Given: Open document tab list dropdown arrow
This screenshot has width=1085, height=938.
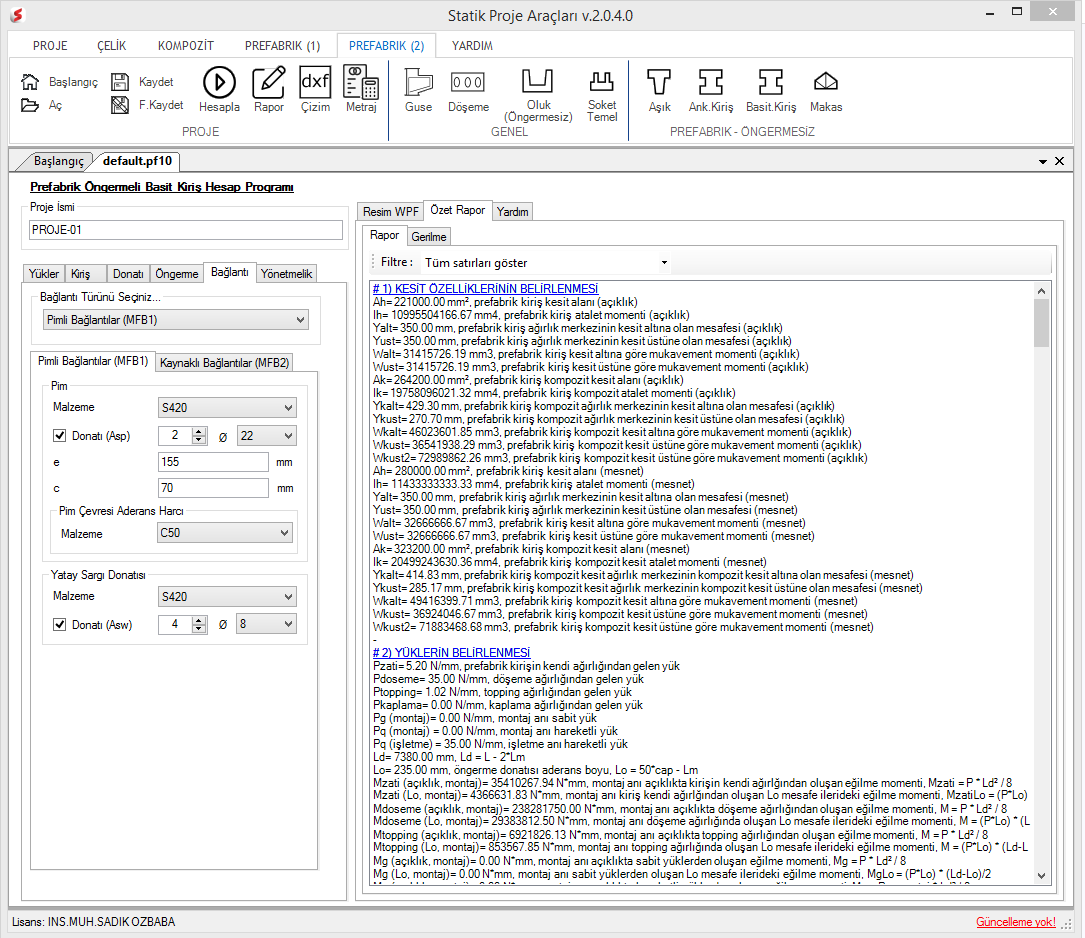Looking at the screenshot, I should tap(1043, 161).
